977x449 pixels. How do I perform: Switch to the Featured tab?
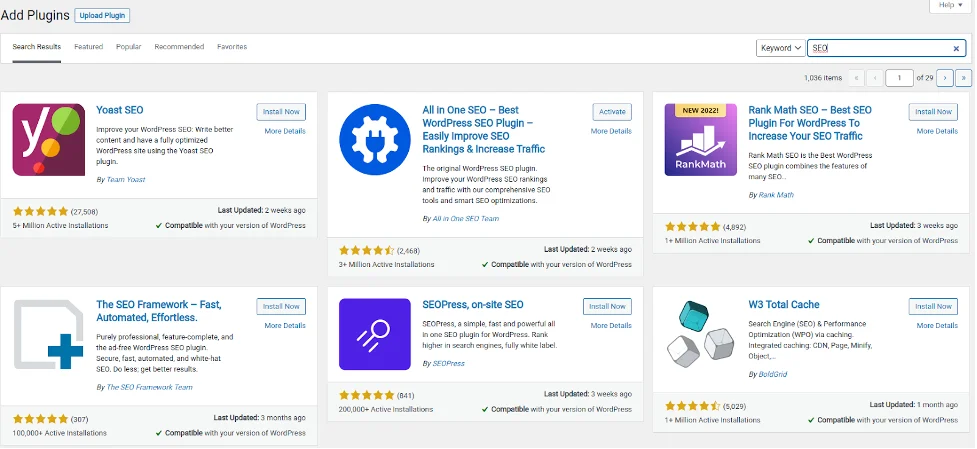88,47
